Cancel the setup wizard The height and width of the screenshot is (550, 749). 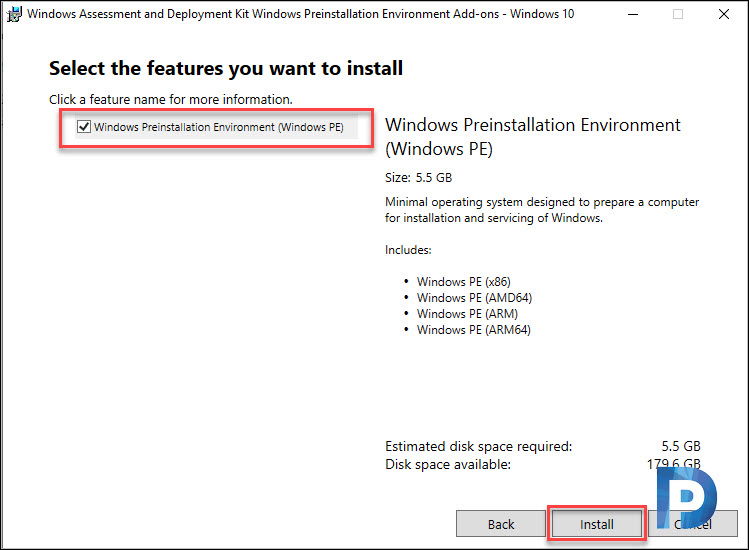693,524
